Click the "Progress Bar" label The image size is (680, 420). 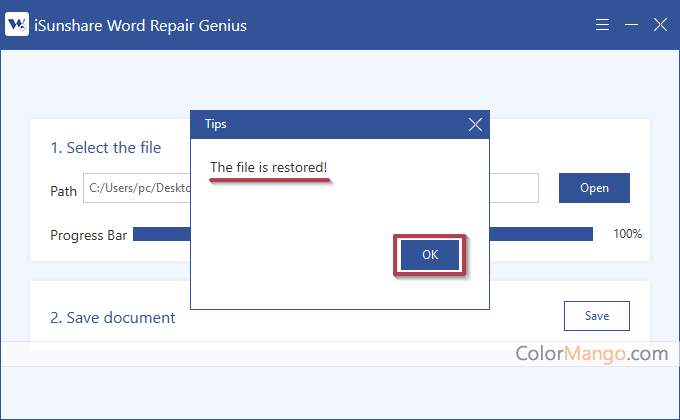point(88,235)
